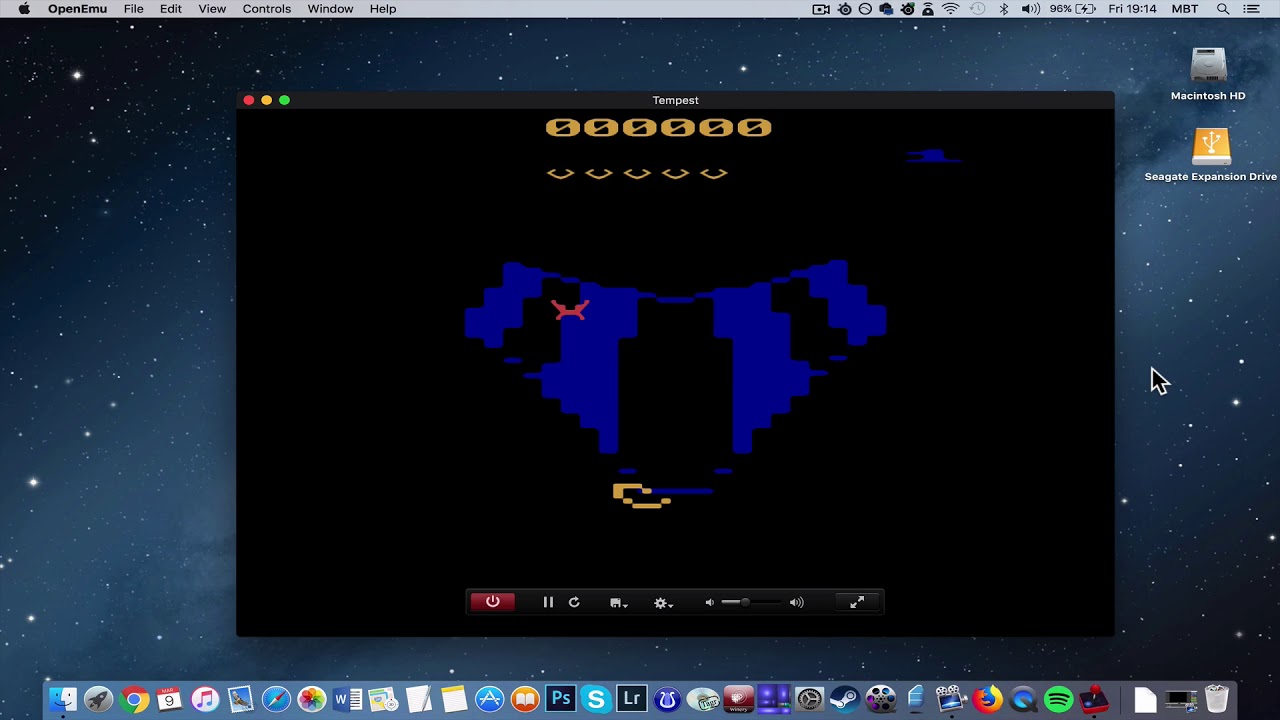Open QuickTime Player from the Dock
The height and width of the screenshot is (720, 1280).
click(x=1023, y=699)
